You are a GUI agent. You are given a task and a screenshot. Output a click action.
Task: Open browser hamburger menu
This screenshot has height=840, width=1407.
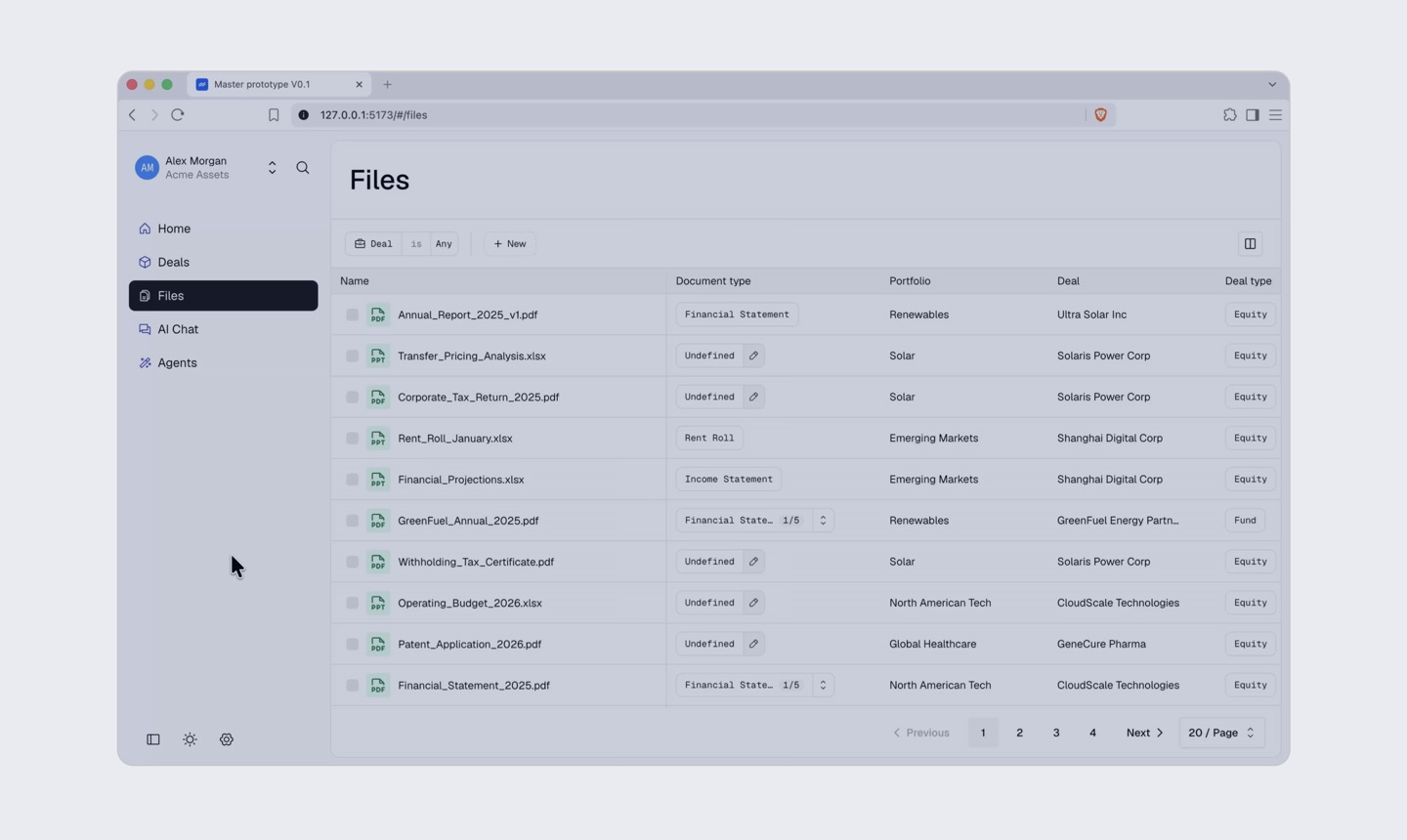(x=1275, y=115)
